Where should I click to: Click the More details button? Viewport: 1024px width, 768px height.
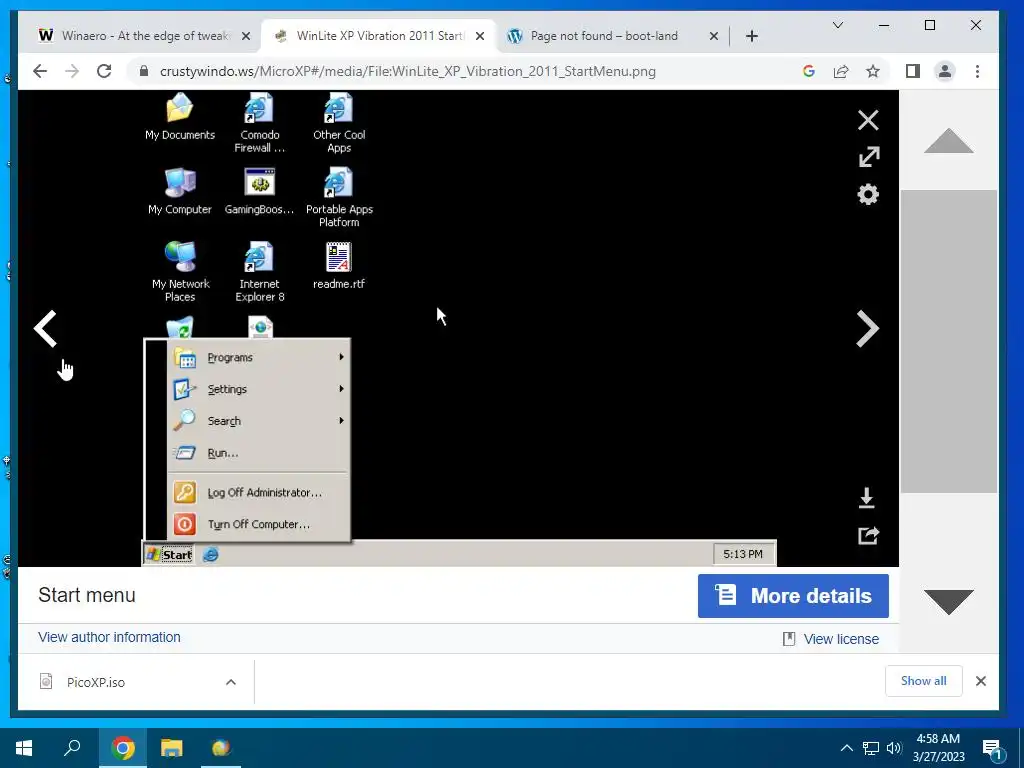pyautogui.click(x=793, y=596)
